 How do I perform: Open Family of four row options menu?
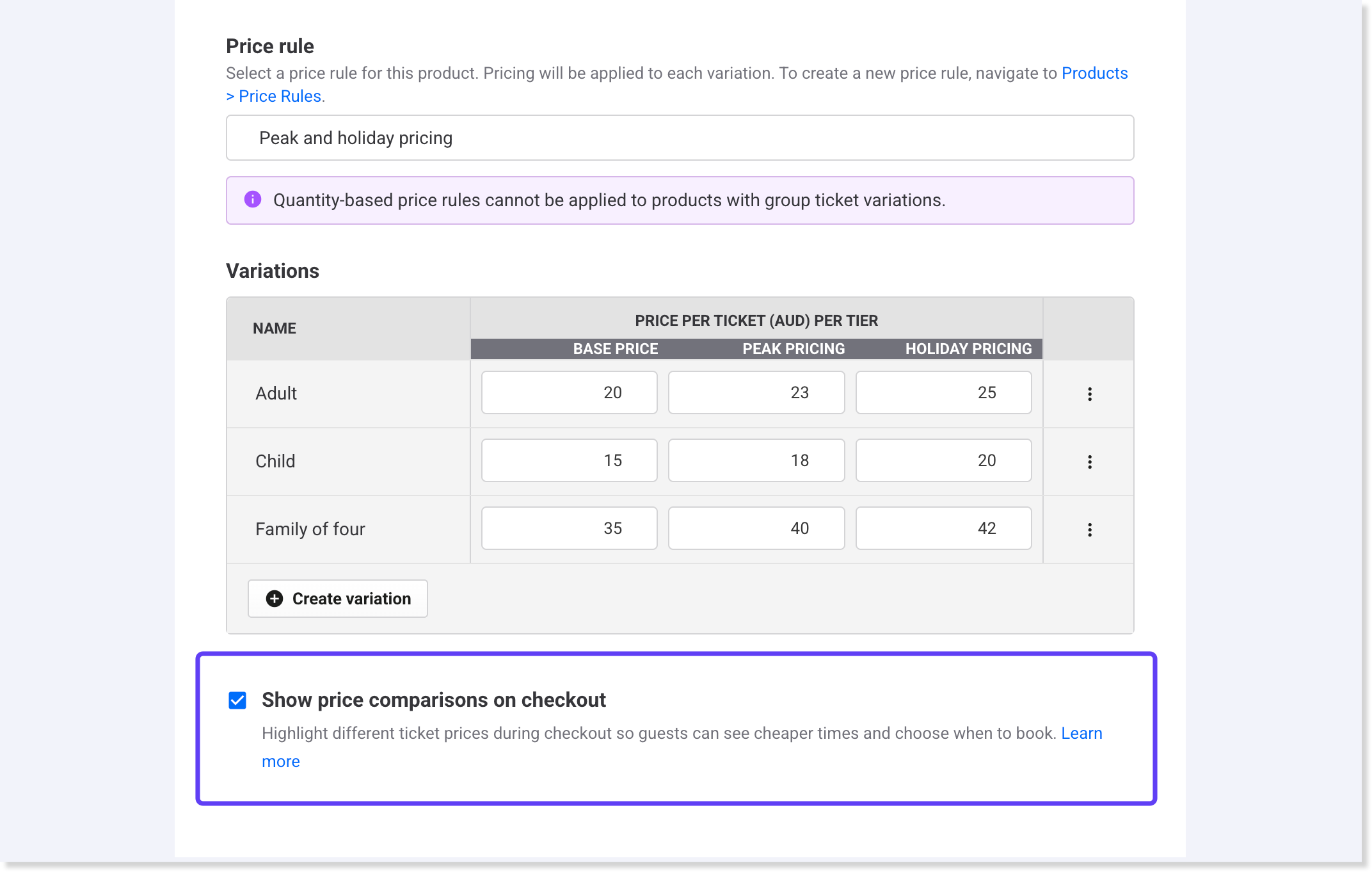[x=1089, y=529]
